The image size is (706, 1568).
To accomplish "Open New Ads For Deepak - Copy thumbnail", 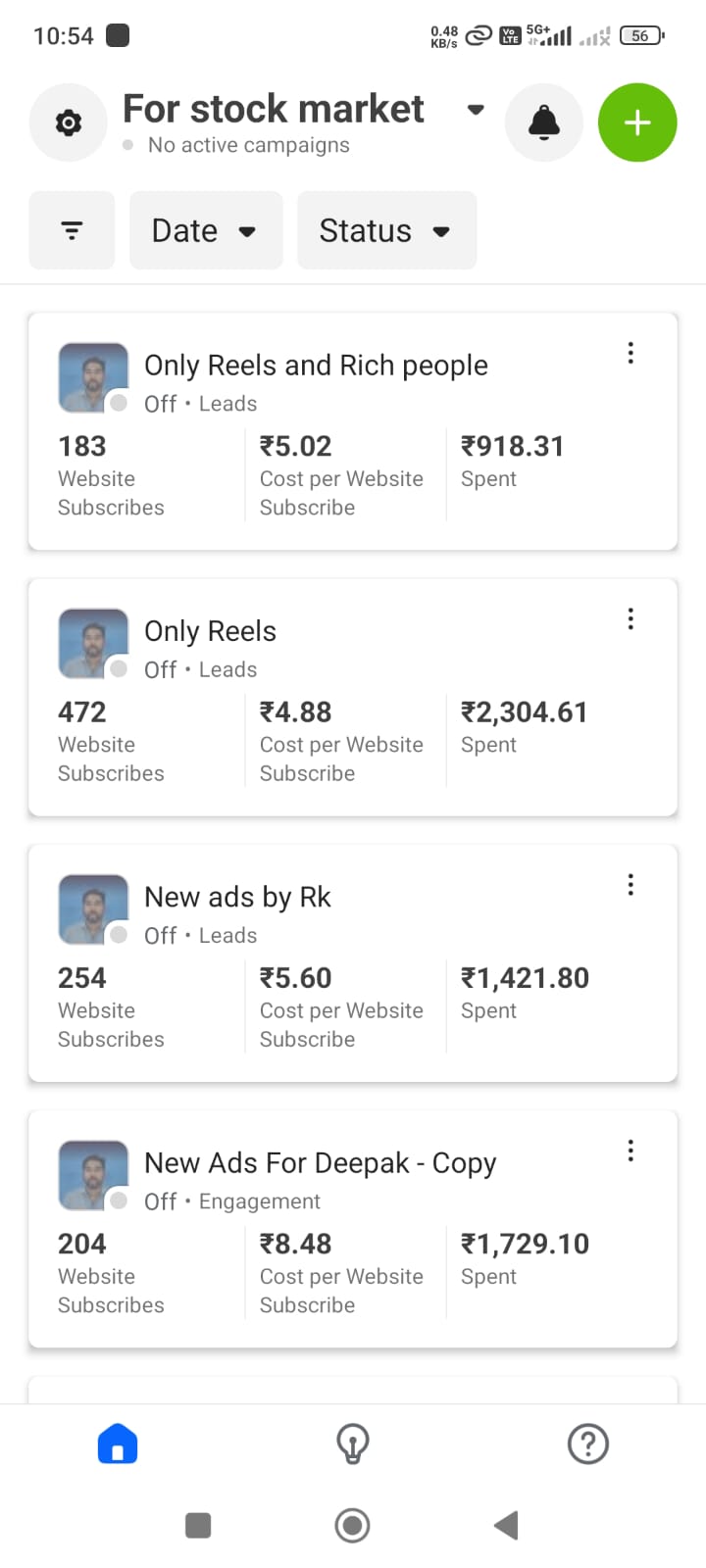I will (93, 1174).
